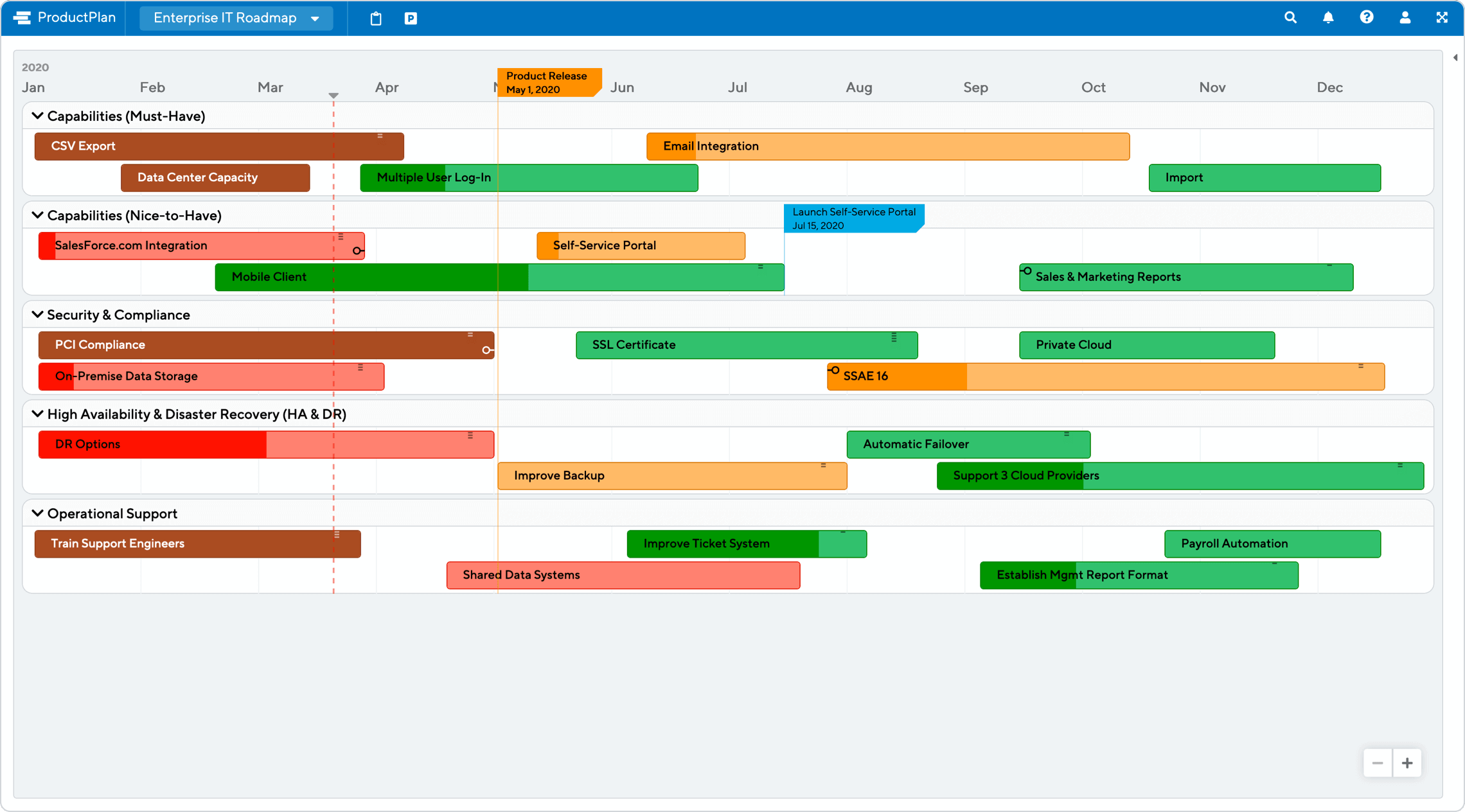Collapse the Security & Compliance lane

coord(37,315)
